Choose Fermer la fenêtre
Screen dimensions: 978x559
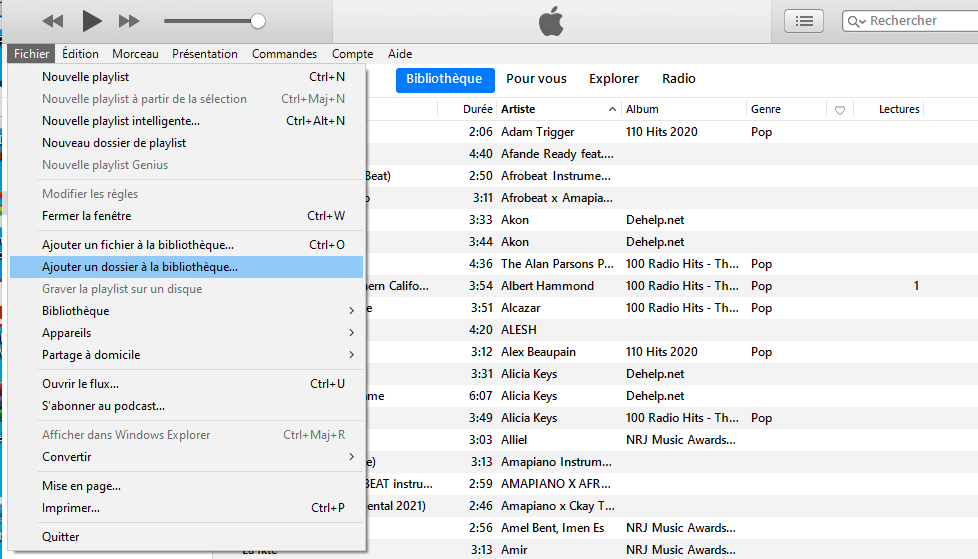[x=186, y=216]
